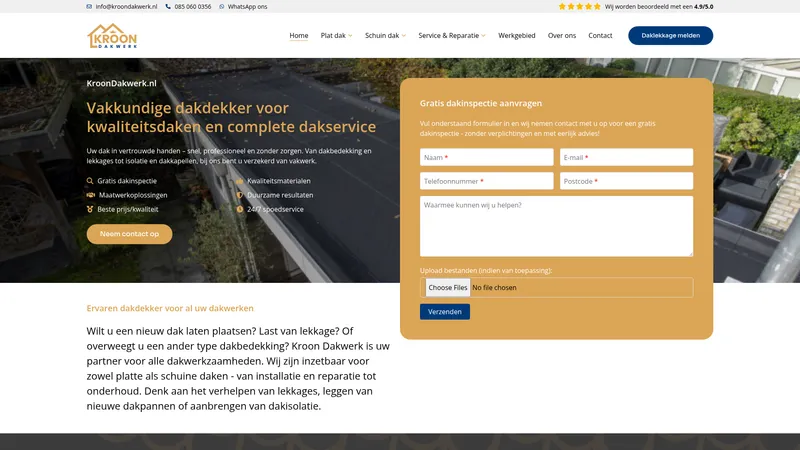Click the Ervaren dakdekker voor al uw dakwerken heading
The width and height of the screenshot is (800, 450).
click(x=170, y=308)
